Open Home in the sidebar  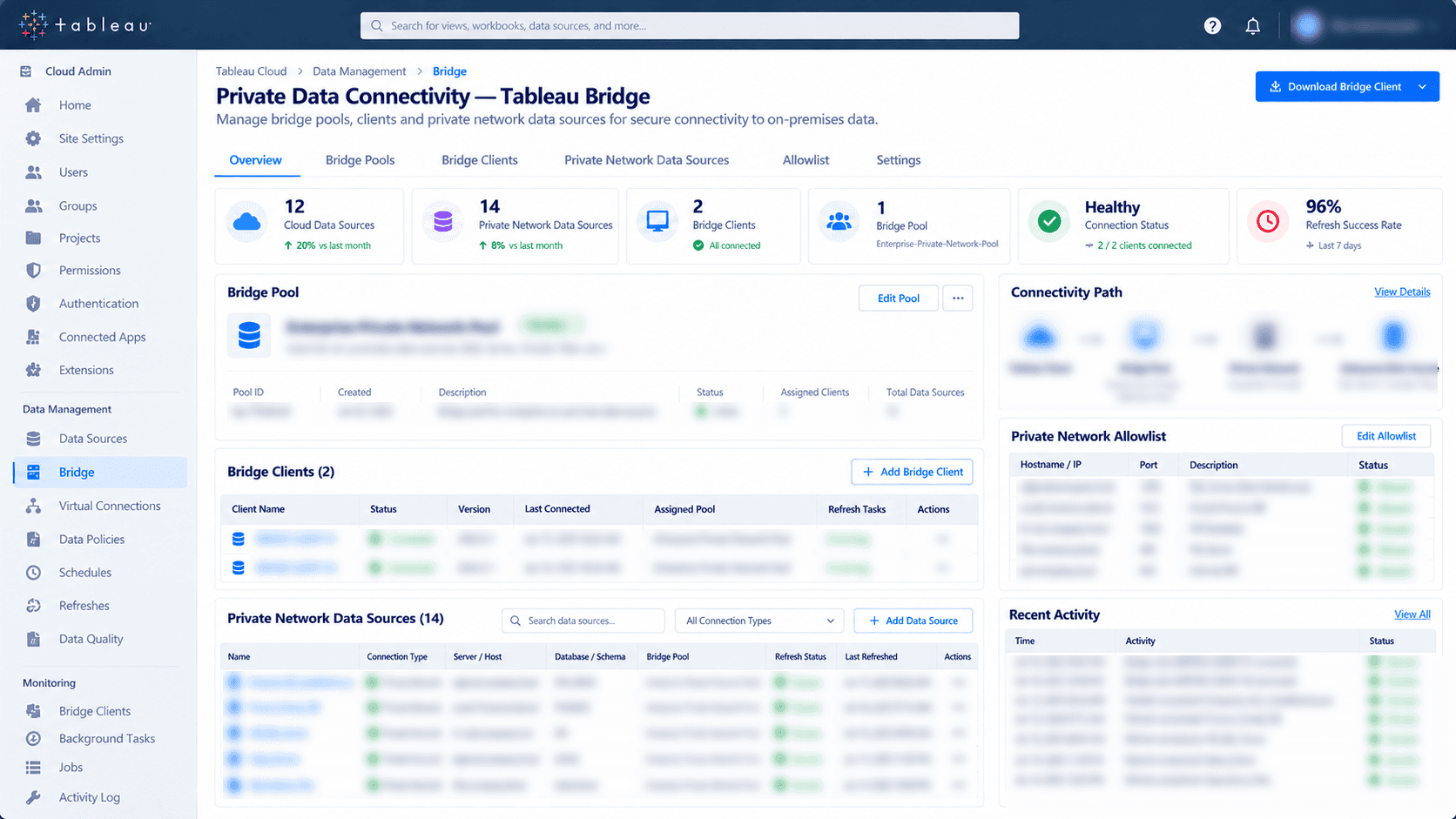coord(75,105)
